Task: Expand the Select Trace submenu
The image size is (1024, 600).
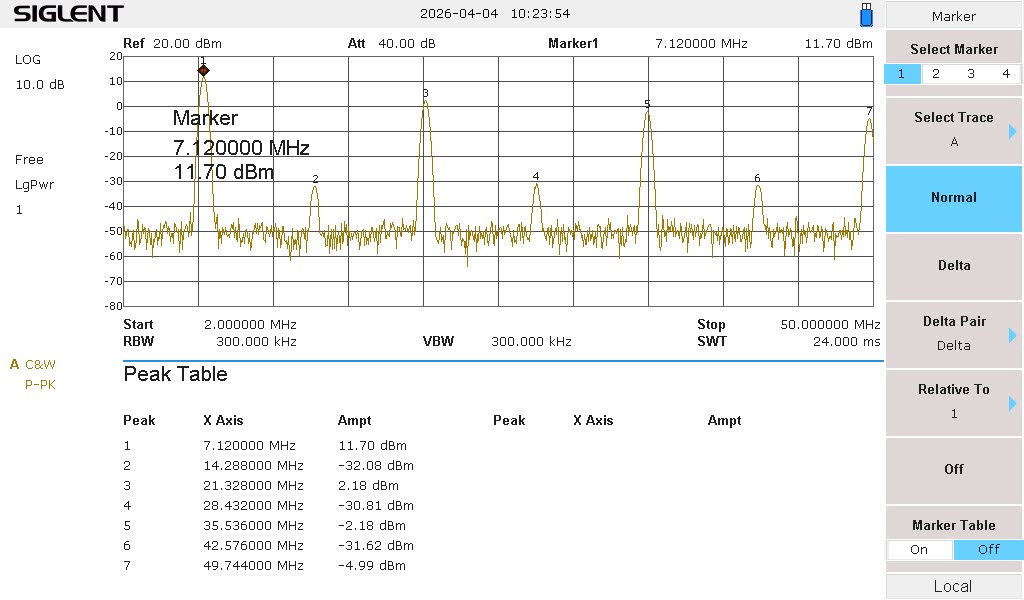Action: click(x=1012, y=132)
